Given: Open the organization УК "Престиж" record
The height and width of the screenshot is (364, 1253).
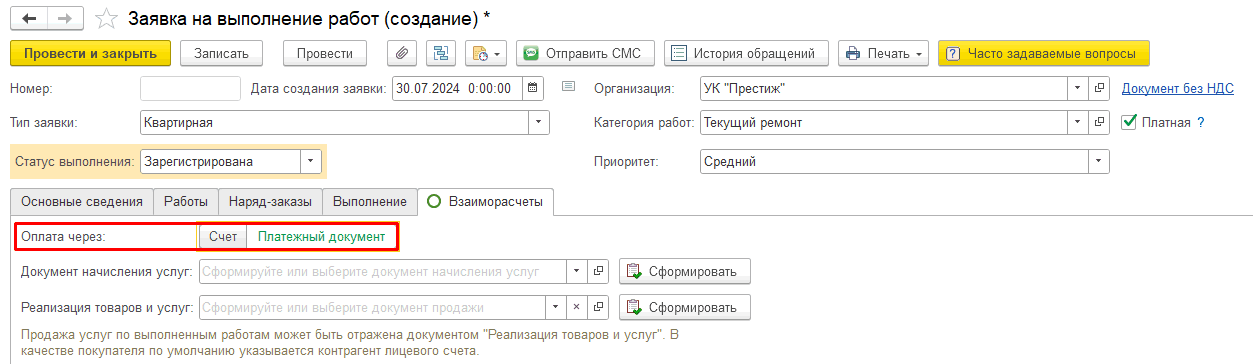Looking at the screenshot, I should pos(1100,88).
